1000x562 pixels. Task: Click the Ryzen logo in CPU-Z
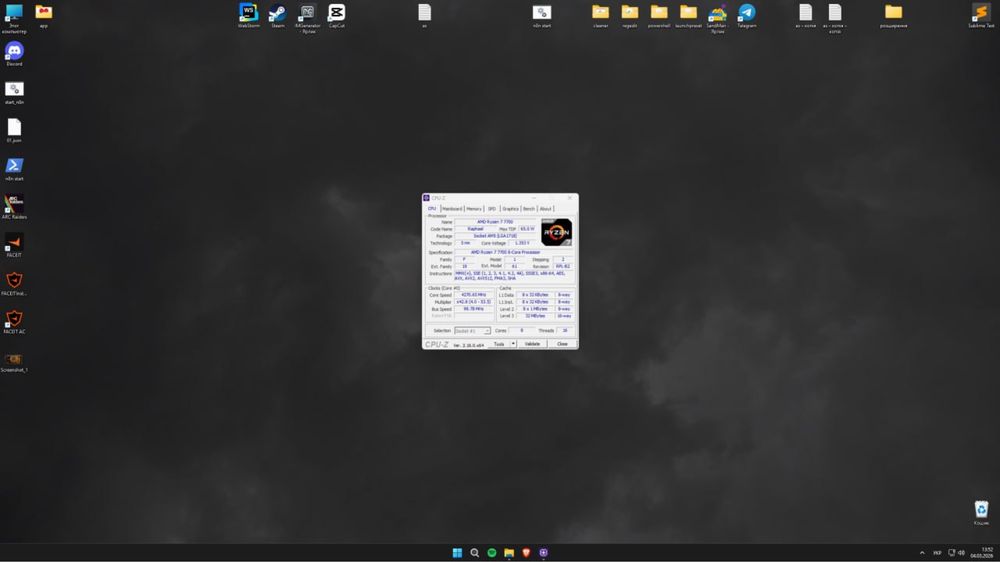point(556,232)
